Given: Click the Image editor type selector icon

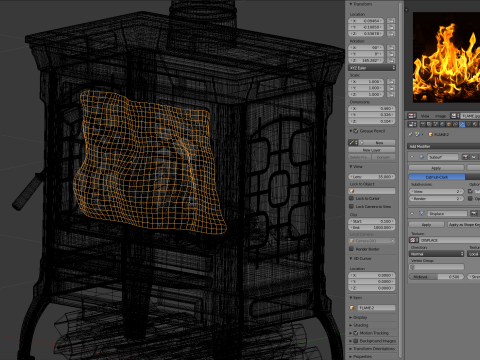Looking at the screenshot, I should (x=412, y=116).
